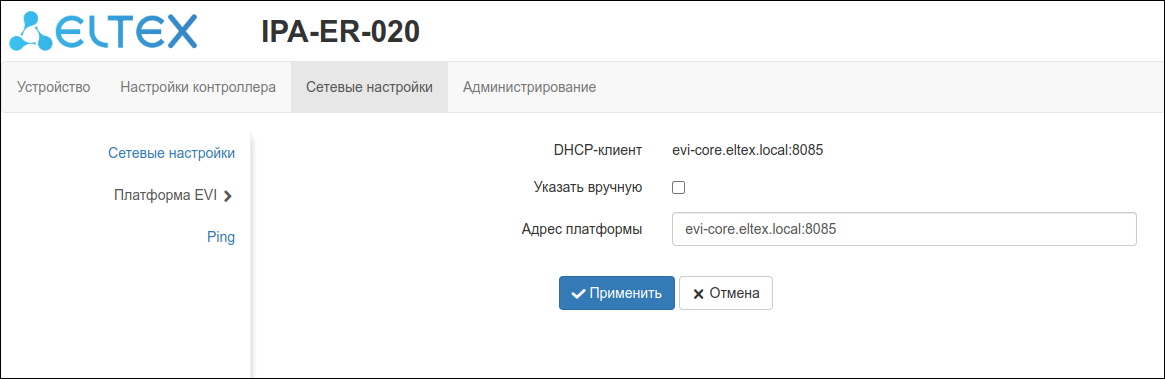
Task: Click the Отмена button
Action: [x=726, y=293]
